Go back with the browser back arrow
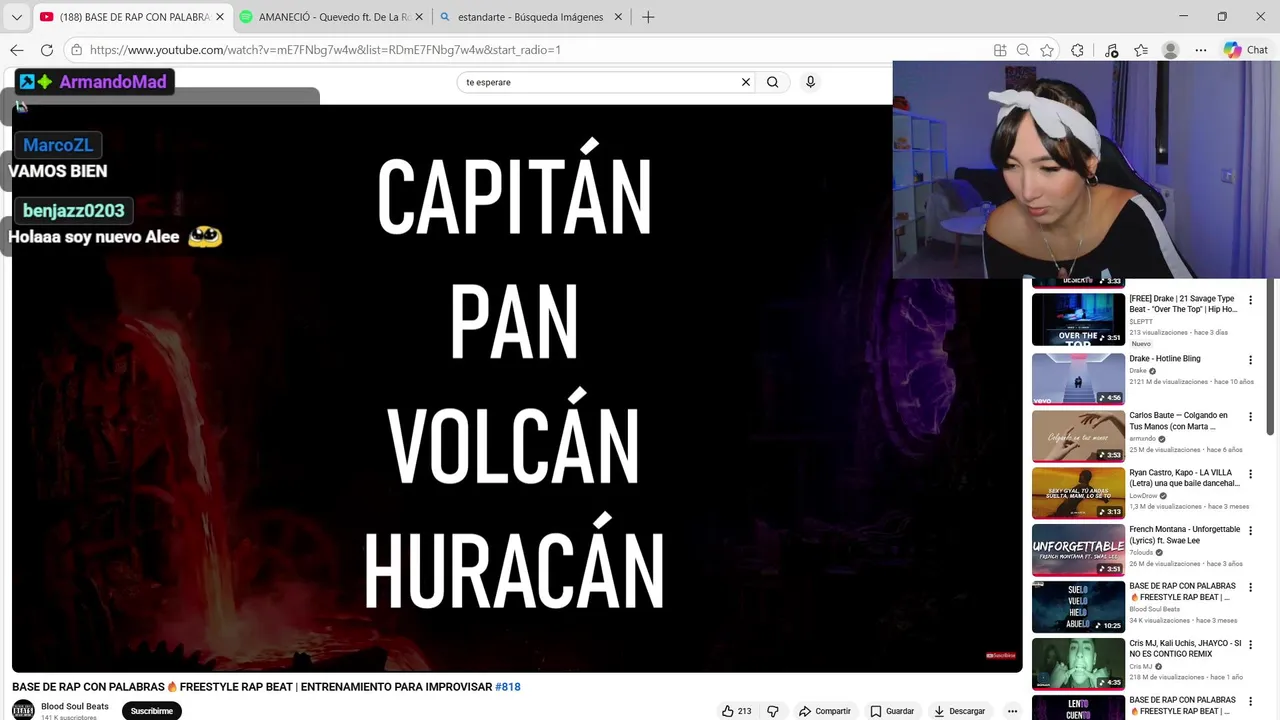 click(17, 50)
